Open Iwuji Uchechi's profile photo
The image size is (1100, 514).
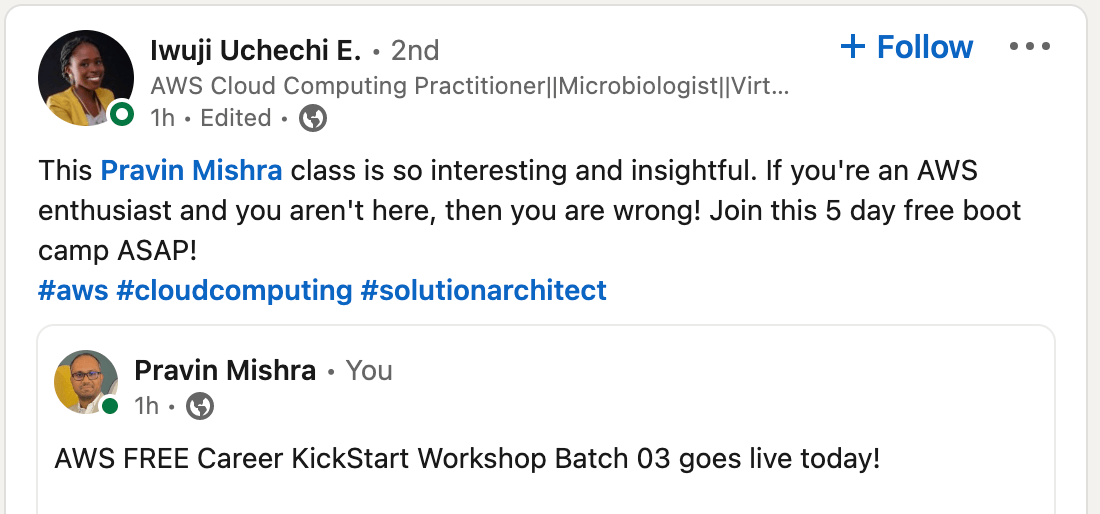(x=85, y=77)
